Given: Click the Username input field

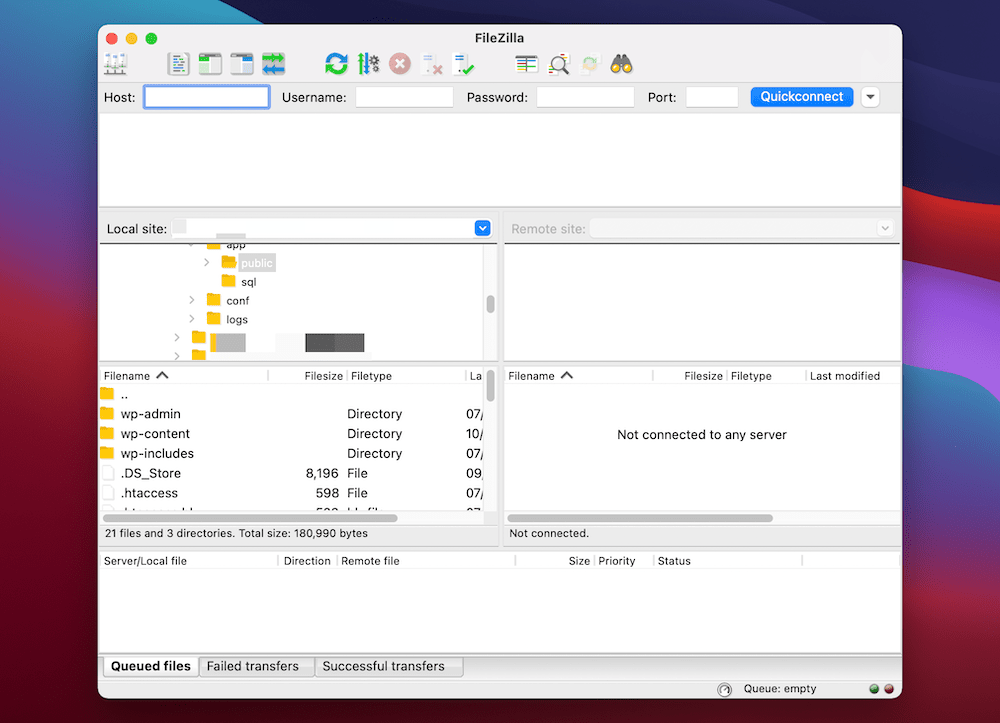Looking at the screenshot, I should (x=404, y=97).
